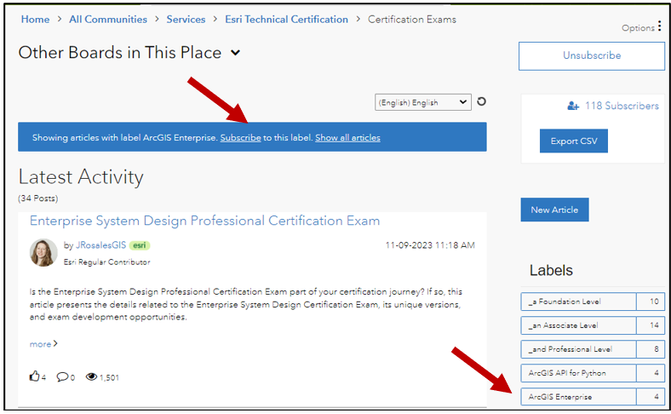Click the refresh icon beside language selector

(482, 102)
